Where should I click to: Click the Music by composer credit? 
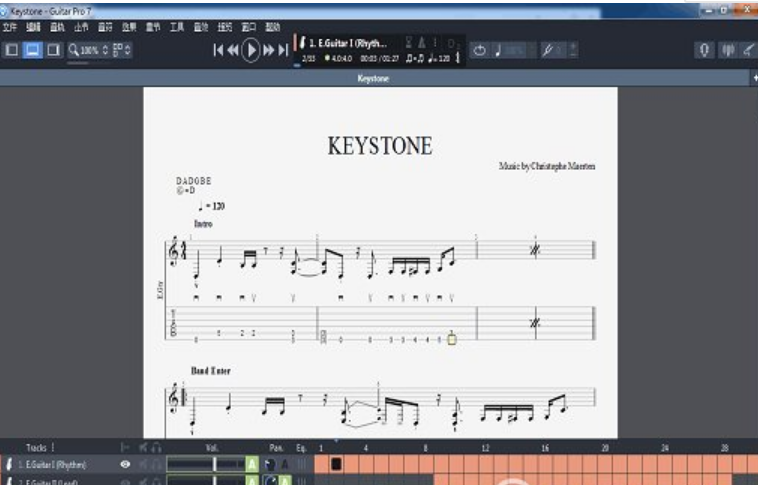547,166
